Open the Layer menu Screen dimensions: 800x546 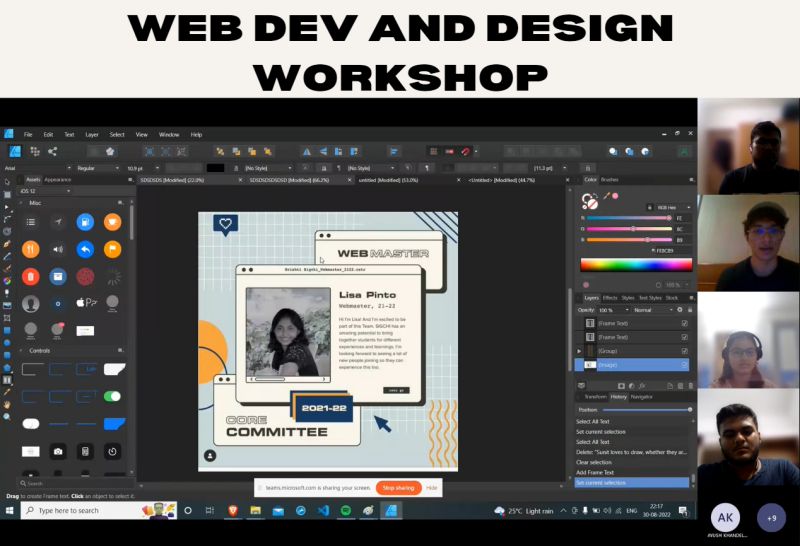(92, 135)
